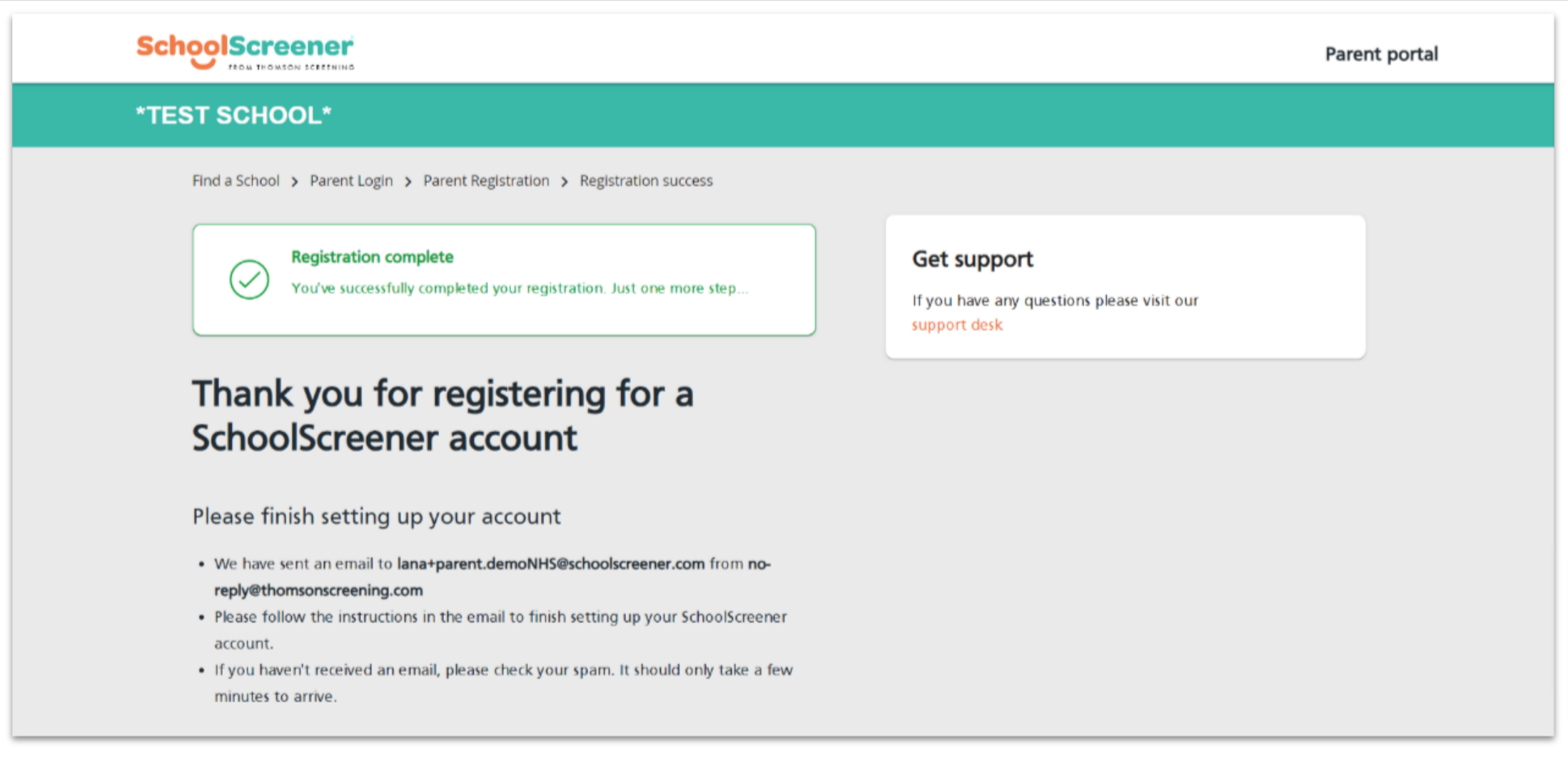Open the Parent portal link
This screenshot has width=1568, height=769.
[1381, 54]
